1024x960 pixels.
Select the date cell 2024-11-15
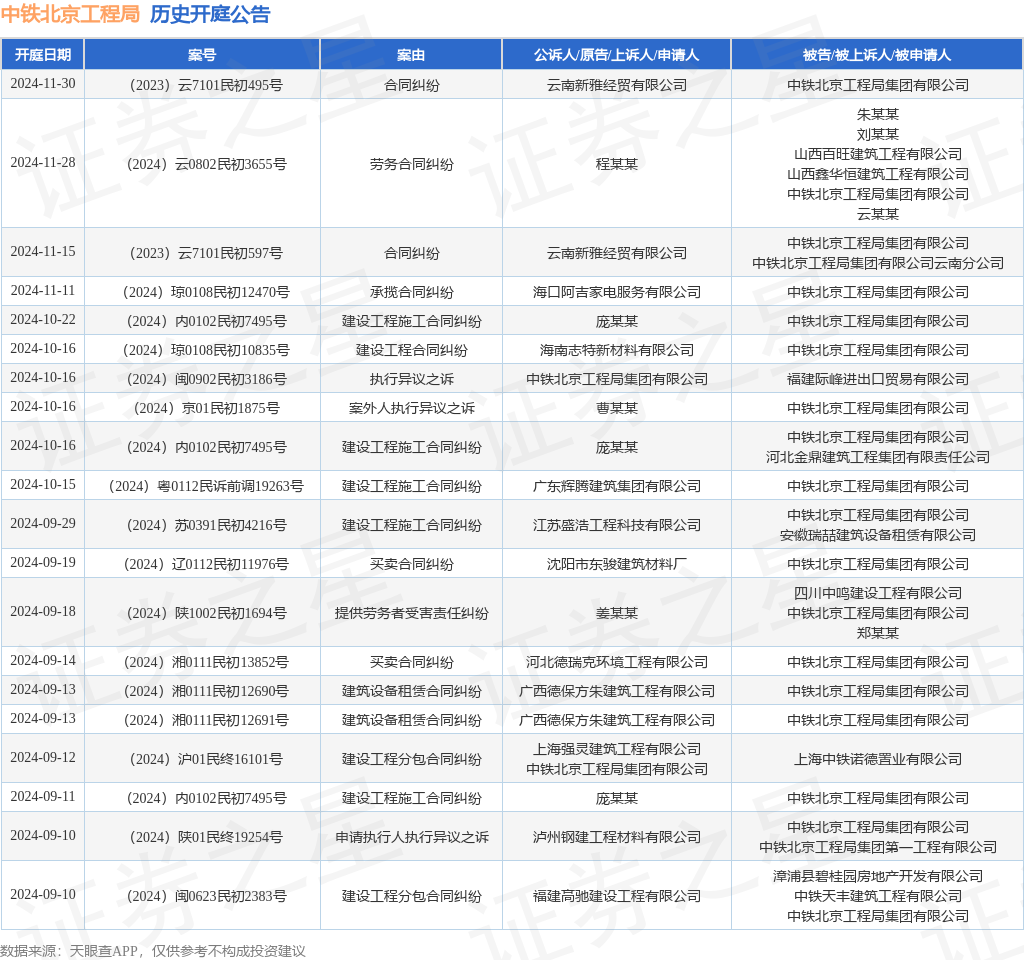point(43,252)
